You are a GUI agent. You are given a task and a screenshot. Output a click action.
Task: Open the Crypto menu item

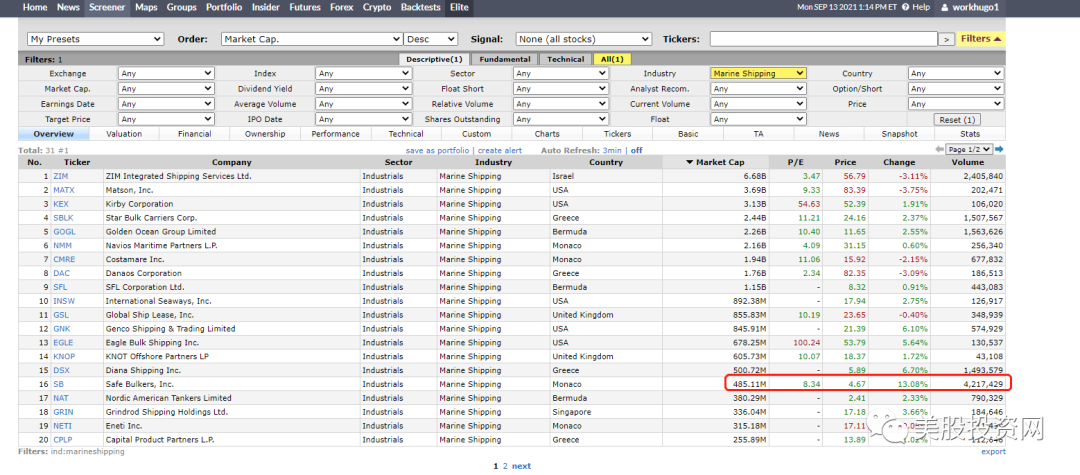(x=377, y=8)
